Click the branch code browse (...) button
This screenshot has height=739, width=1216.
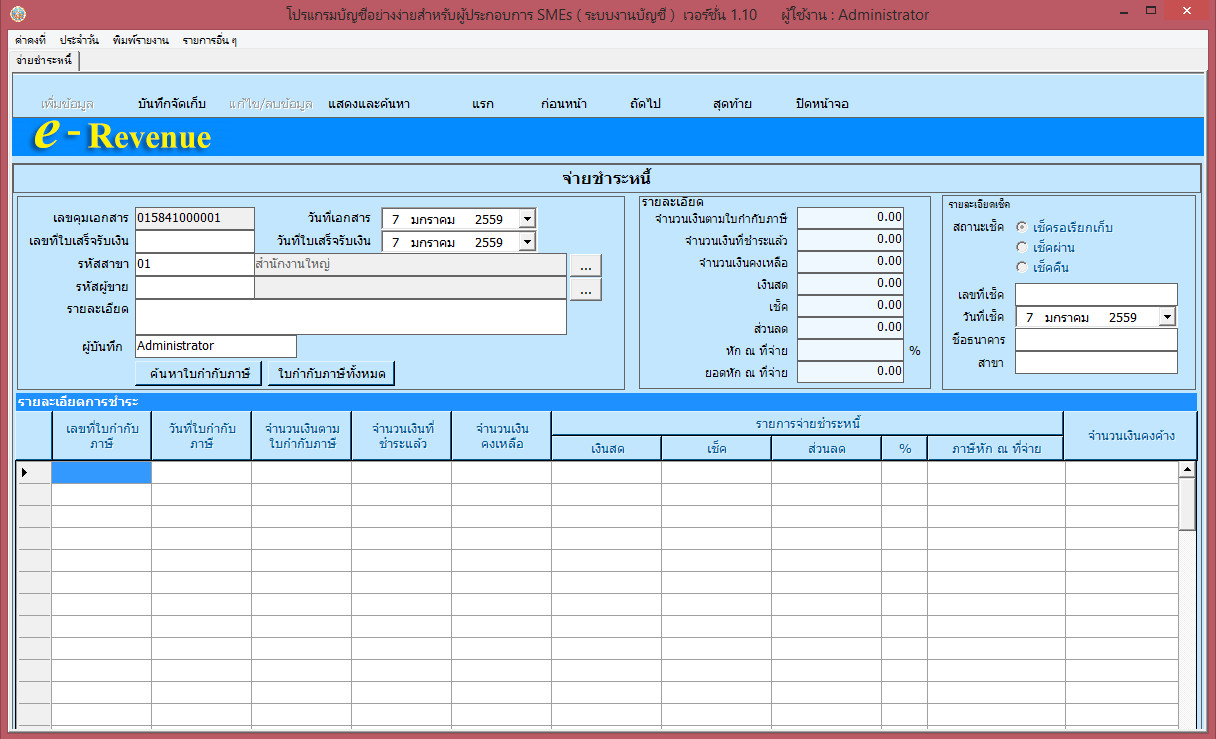(x=586, y=265)
